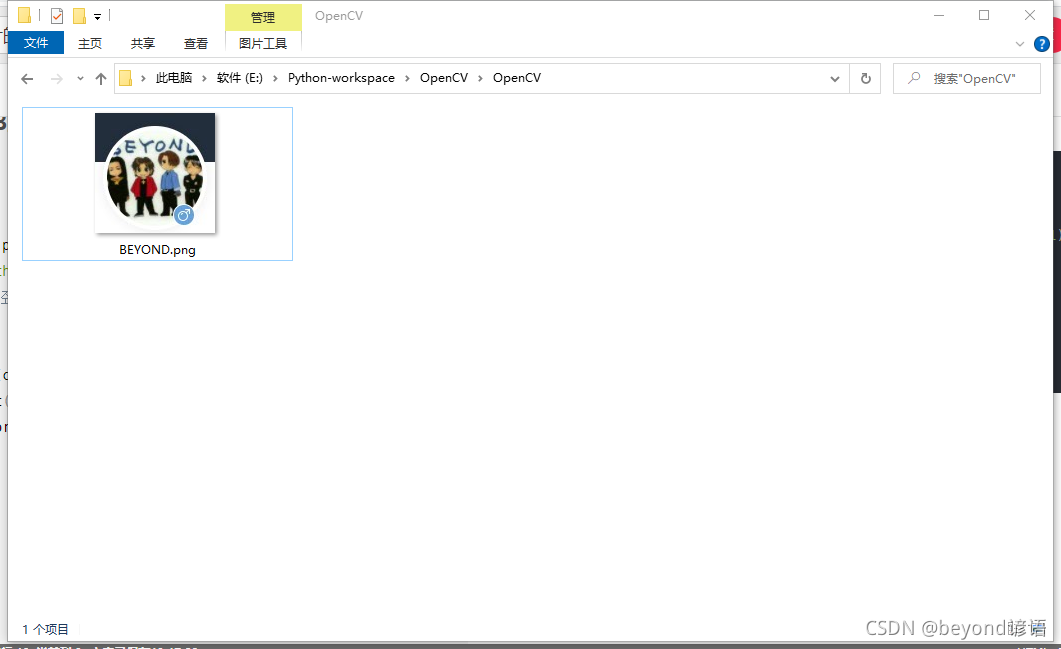Screen dimensions: 1061x649
Task: Open the 图片工具 ribbon tab
Action: coord(263,43)
